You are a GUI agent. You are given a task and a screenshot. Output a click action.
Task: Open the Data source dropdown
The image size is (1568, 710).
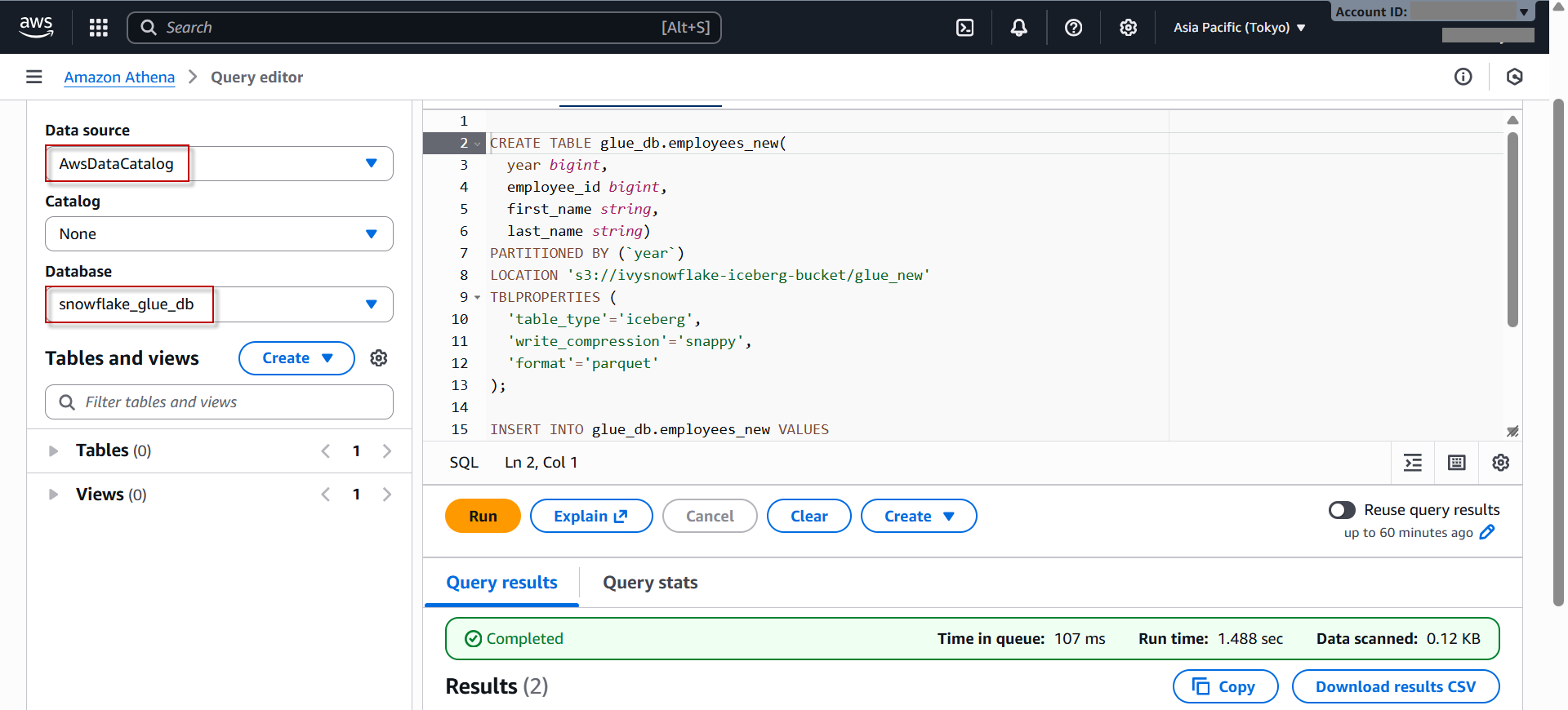coord(219,164)
